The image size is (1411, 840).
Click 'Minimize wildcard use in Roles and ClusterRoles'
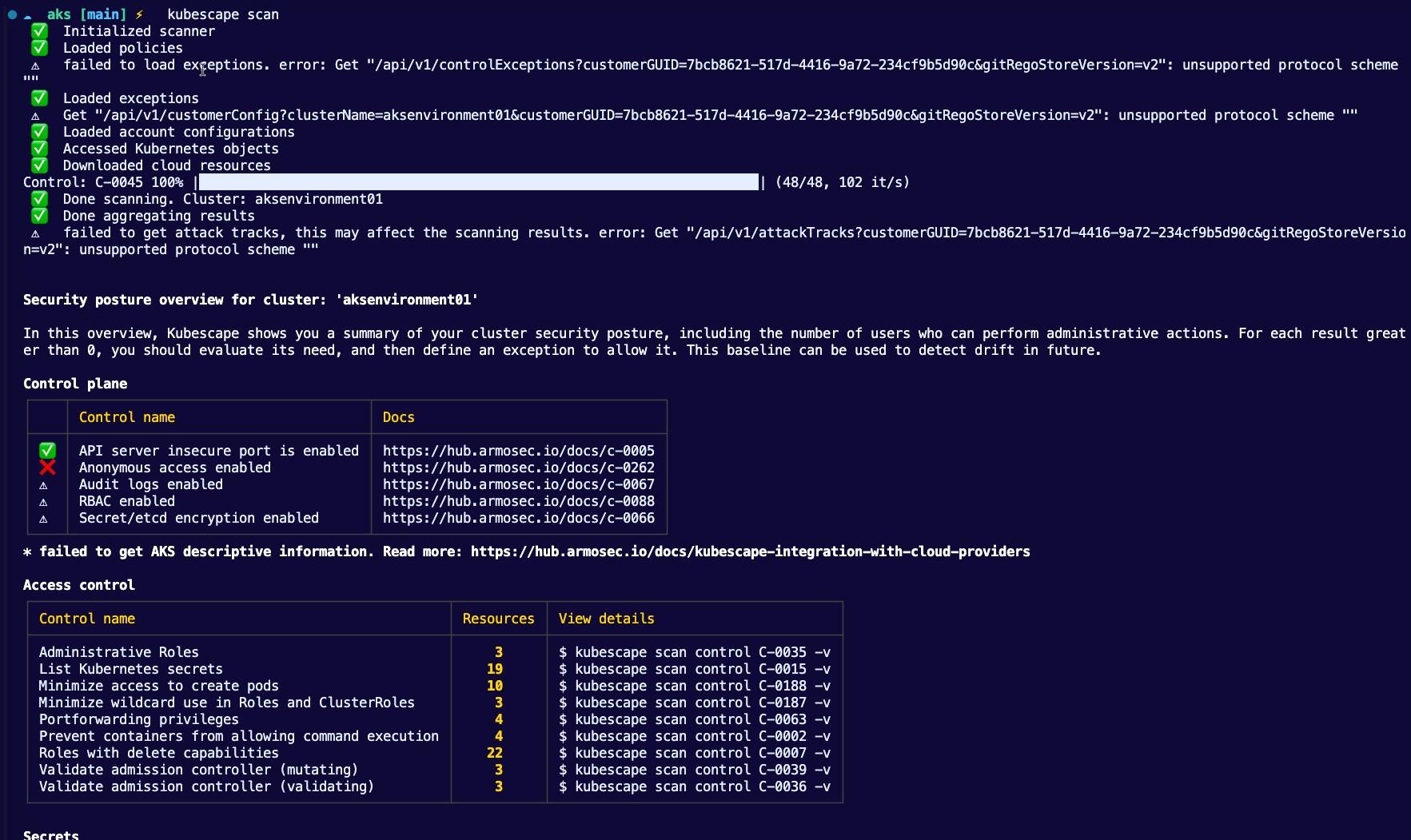coord(227,703)
